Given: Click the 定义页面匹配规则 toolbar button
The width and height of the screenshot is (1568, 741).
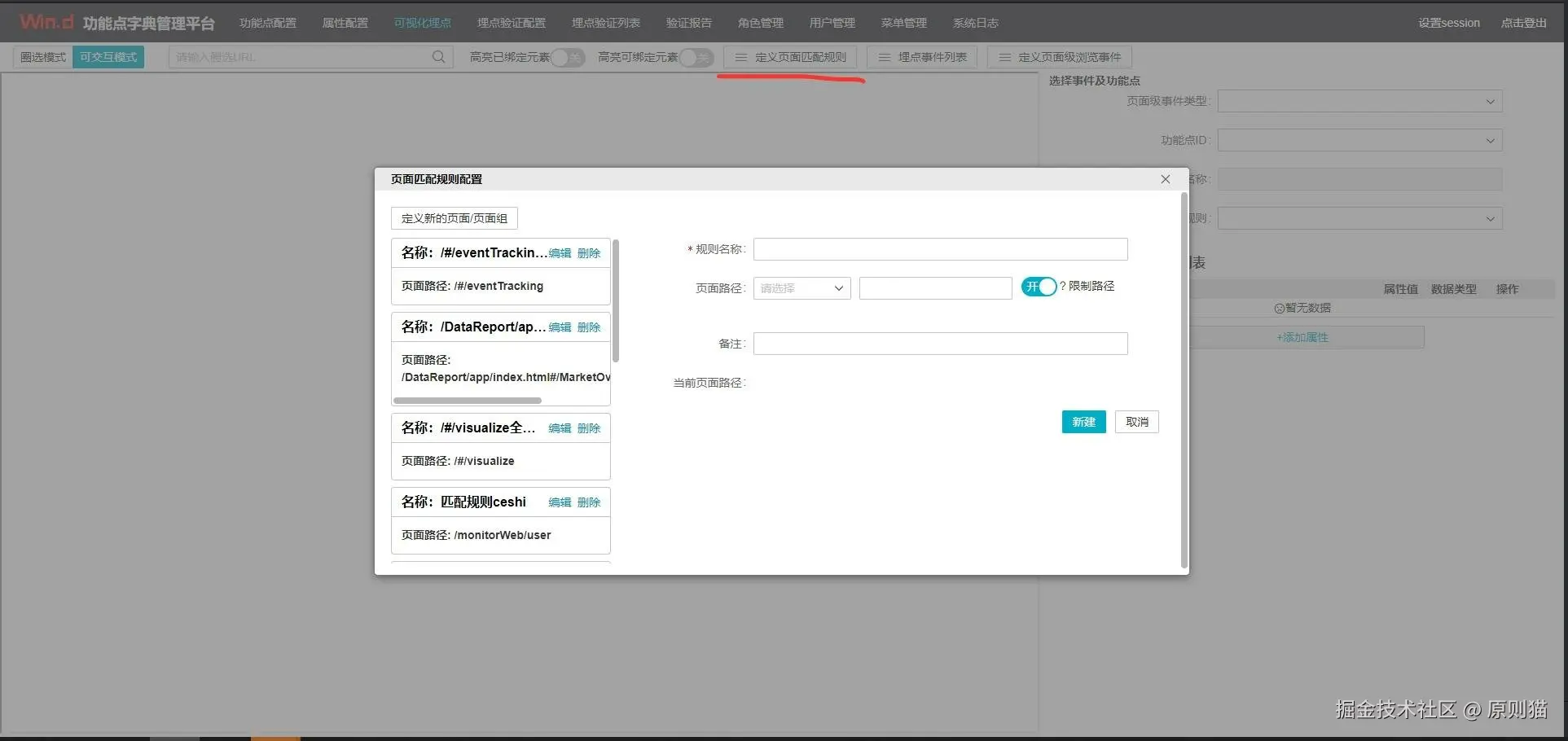Looking at the screenshot, I should [790, 57].
